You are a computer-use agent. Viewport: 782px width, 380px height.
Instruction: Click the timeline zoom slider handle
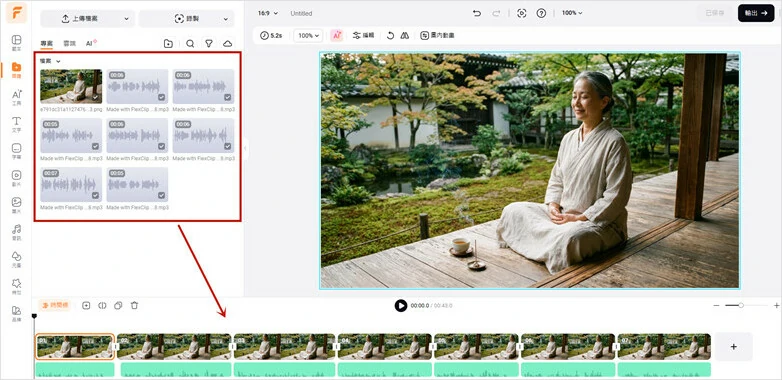741,305
